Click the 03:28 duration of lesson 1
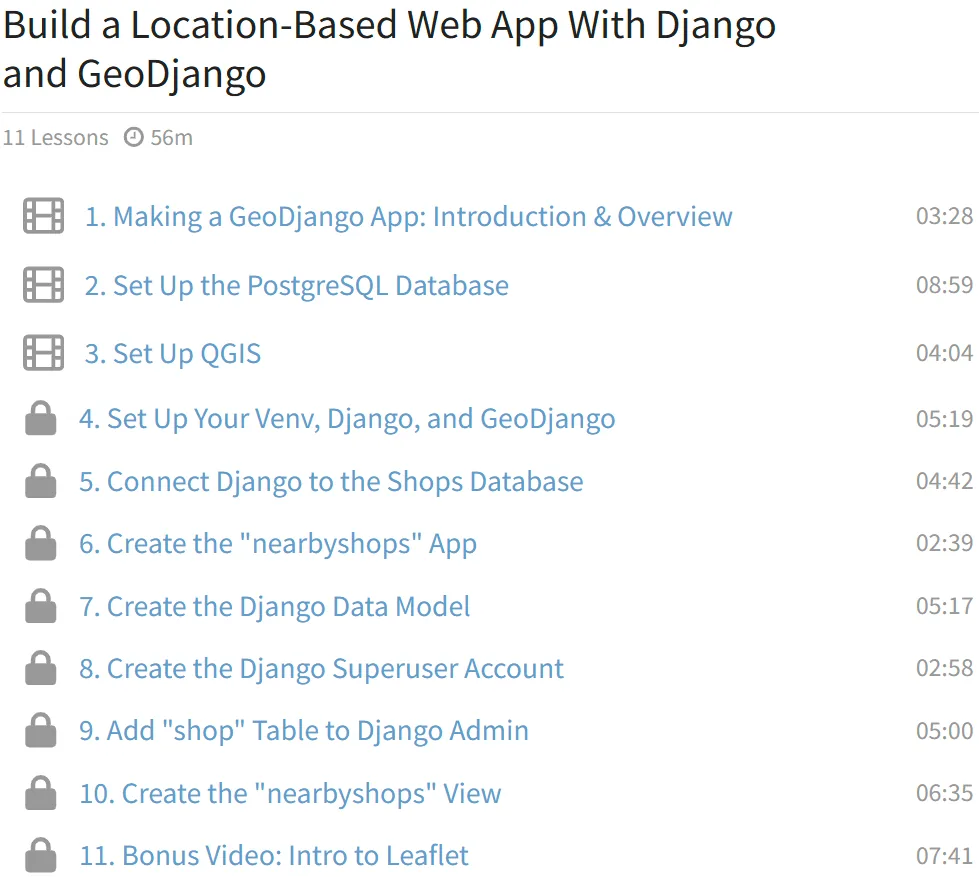This screenshot has height=877, width=979. (x=944, y=216)
